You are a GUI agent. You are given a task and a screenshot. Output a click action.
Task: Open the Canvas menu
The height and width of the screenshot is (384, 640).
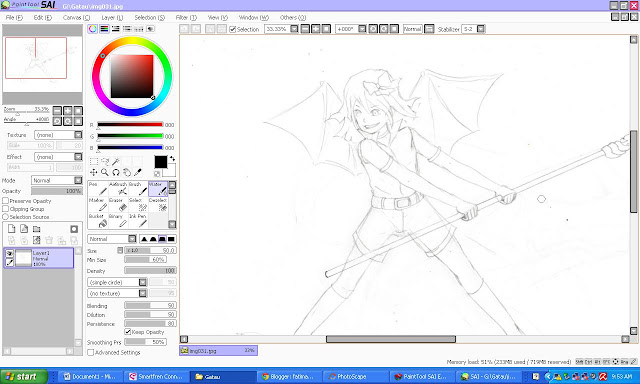(76, 18)
